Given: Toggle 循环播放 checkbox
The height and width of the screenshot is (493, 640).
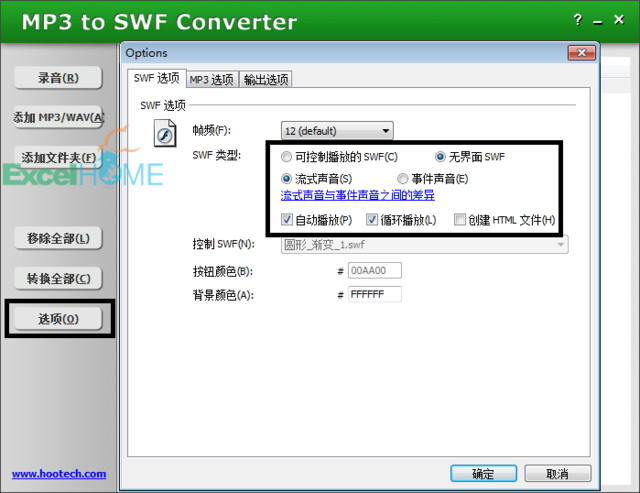Looking at the screenshot, I should (372, 220).
